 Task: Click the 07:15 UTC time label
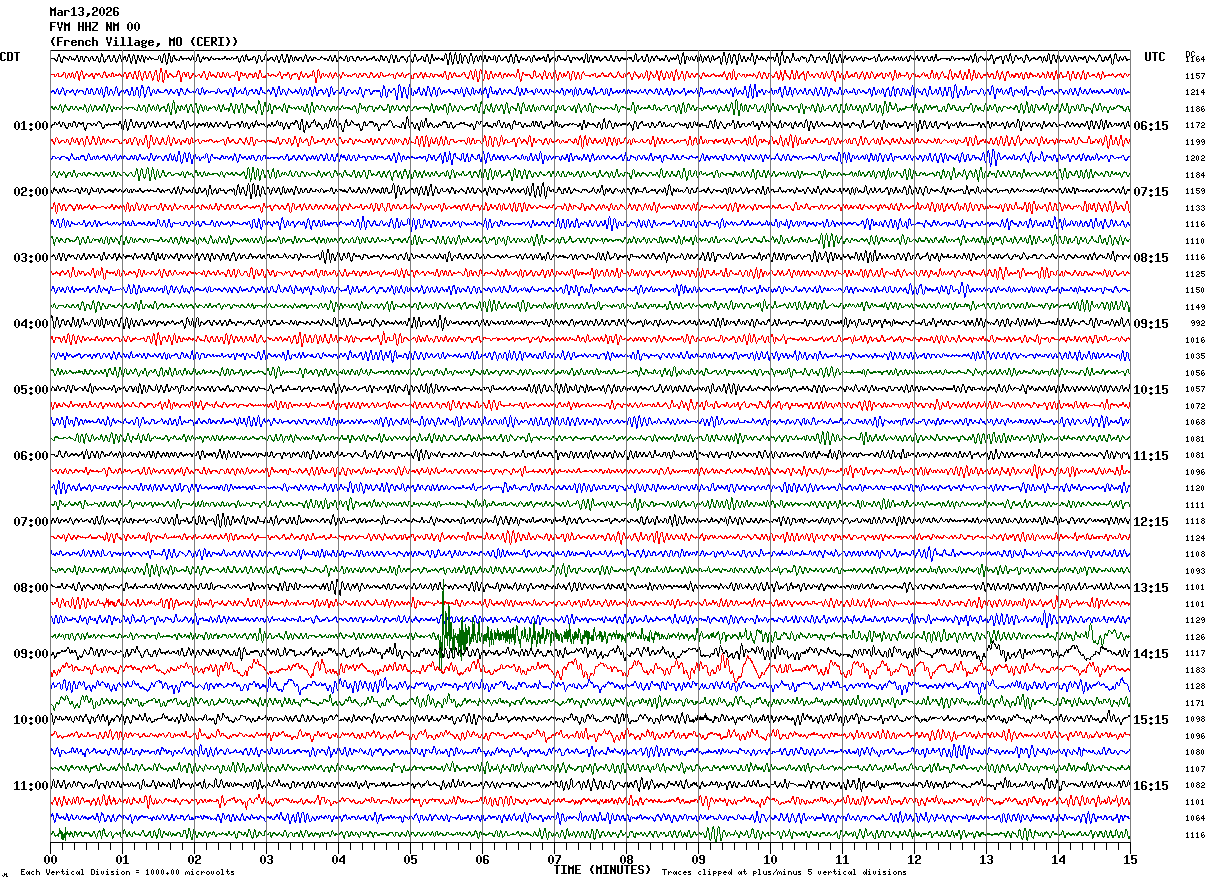pyautogui.click(x=1151, y=192)
